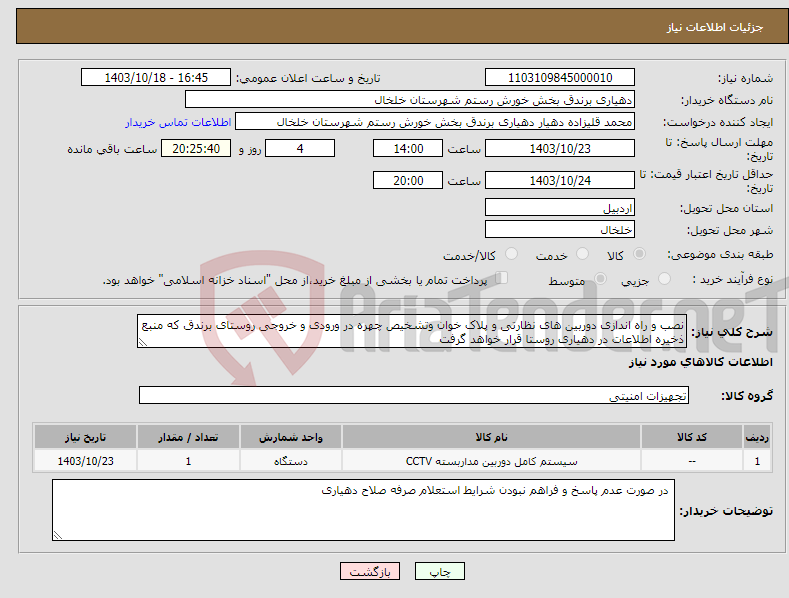Screen dimensions: 789x598
Task: Click the سیستم کامل دوربین مداربسته CCTV cell
Action: [491, 461]
